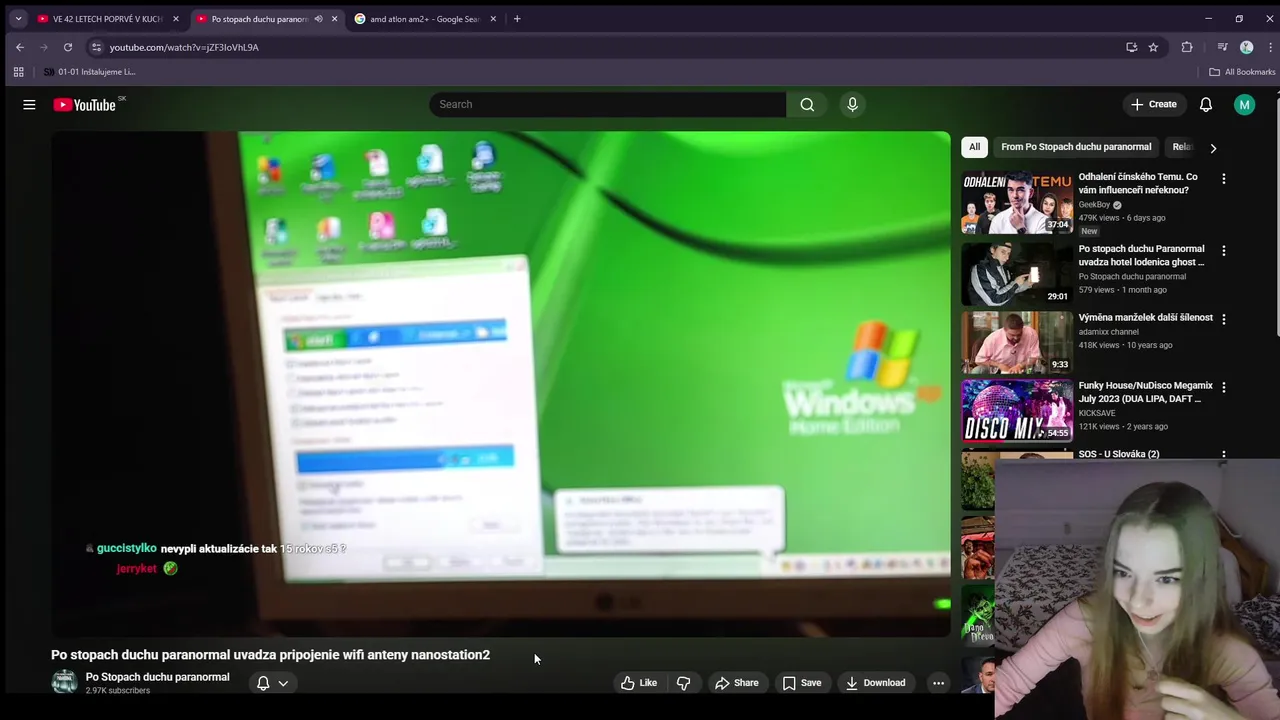Viewport: 1280px width, 720px height.
Task: Open the All Bookmarks folder
Action: coord(1242,72)
